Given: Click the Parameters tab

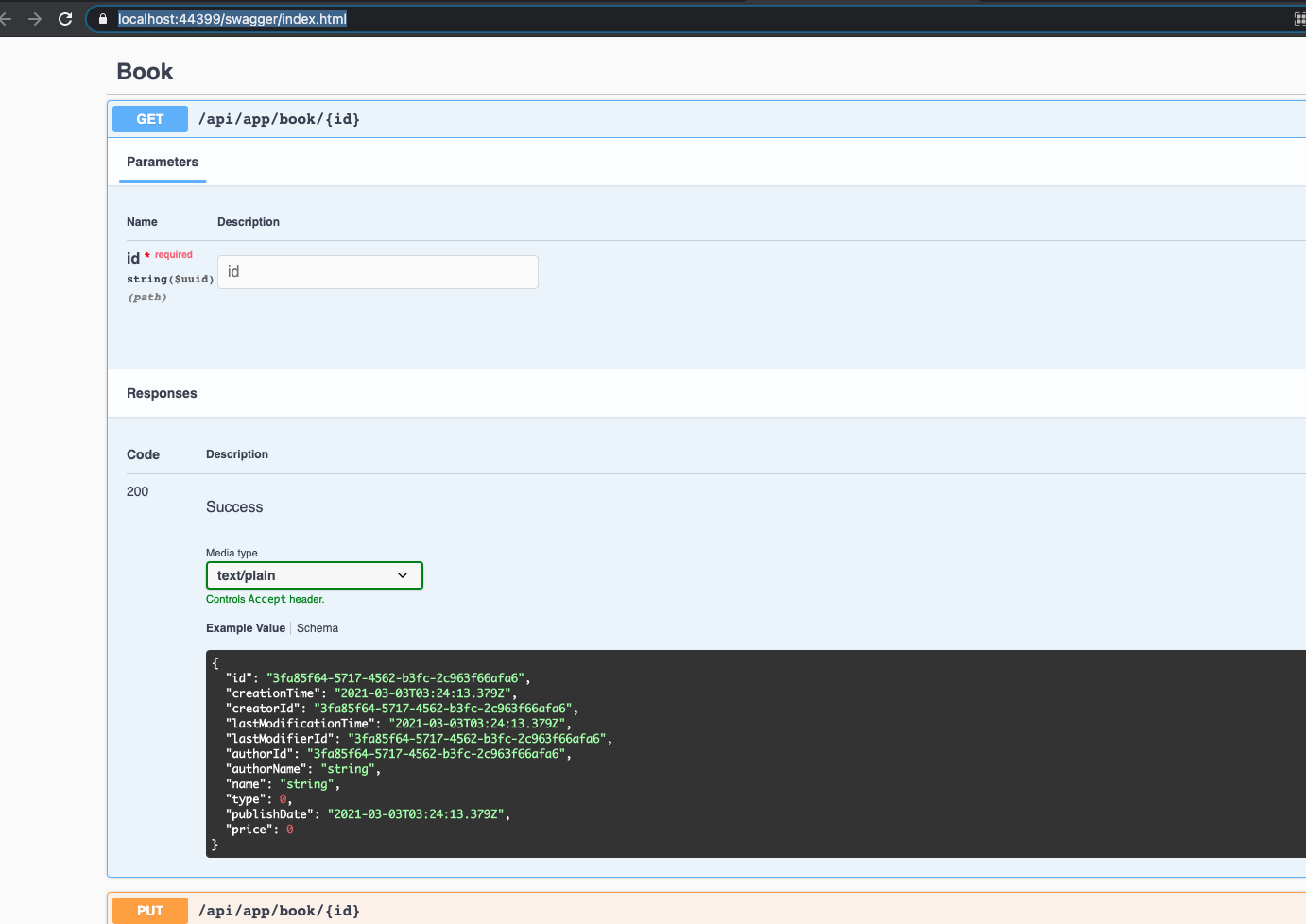Looking at the screenshot, I should 162,162.
